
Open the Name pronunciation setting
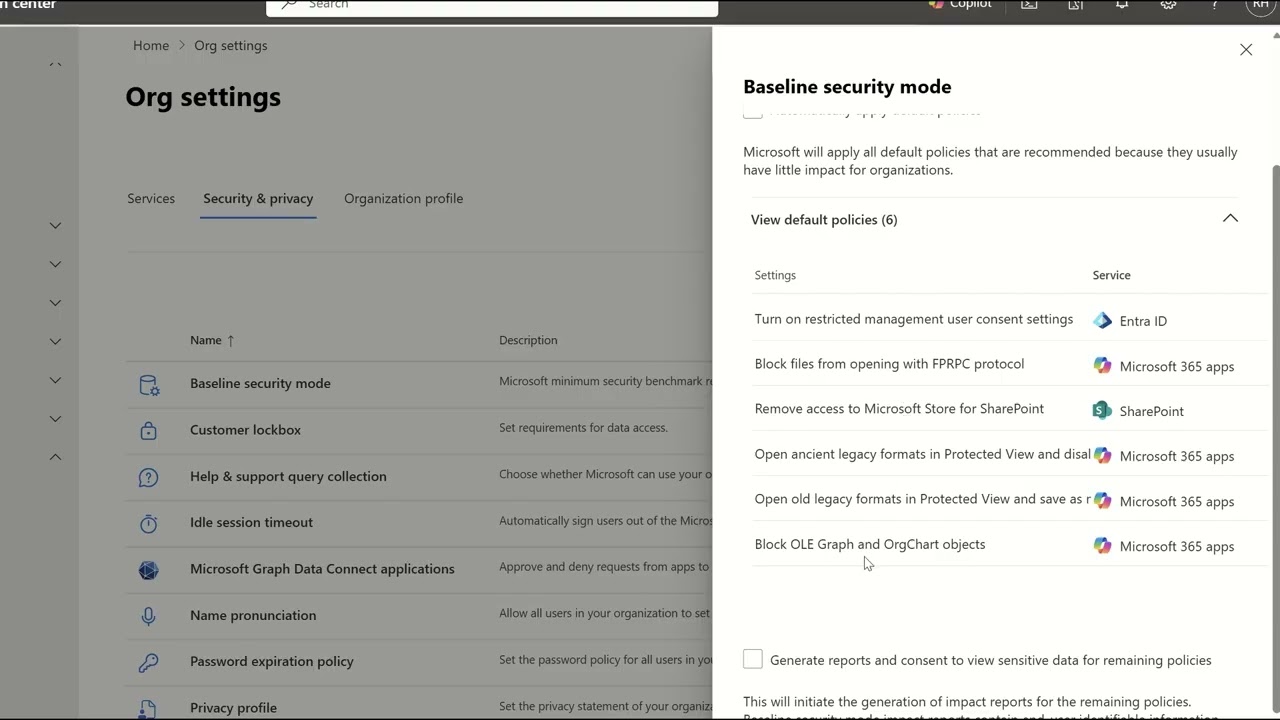tap(253, 615)
